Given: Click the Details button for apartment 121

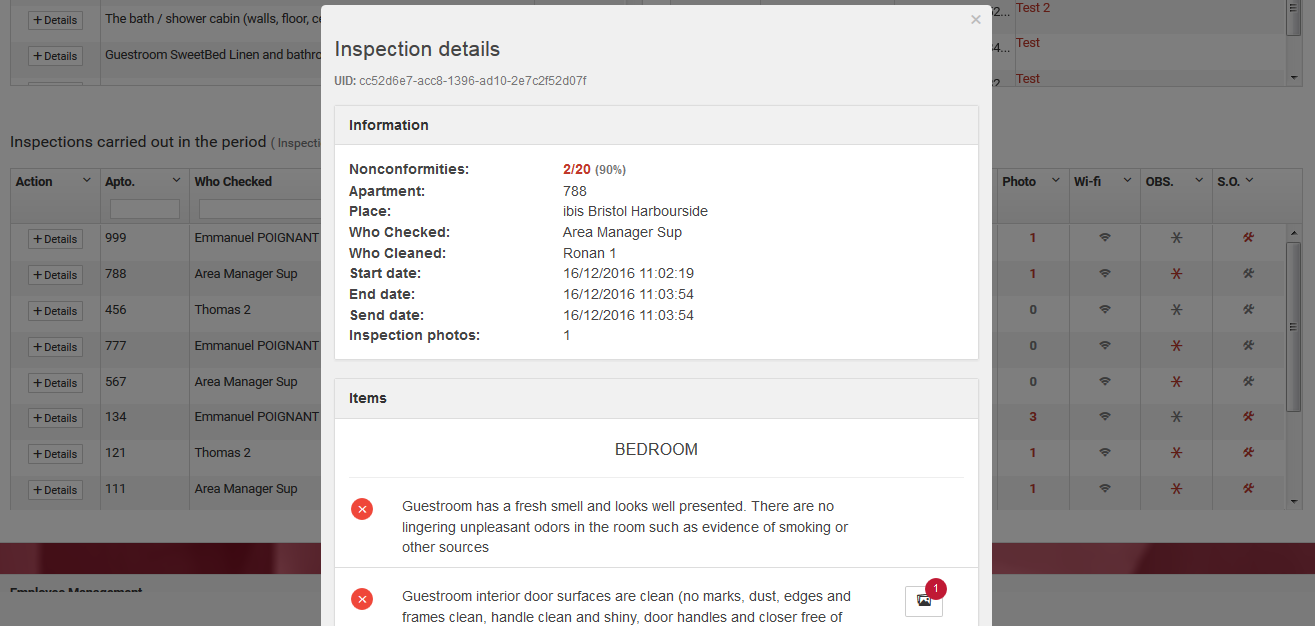Looking at the screenshot, I should tap(55, 454).
